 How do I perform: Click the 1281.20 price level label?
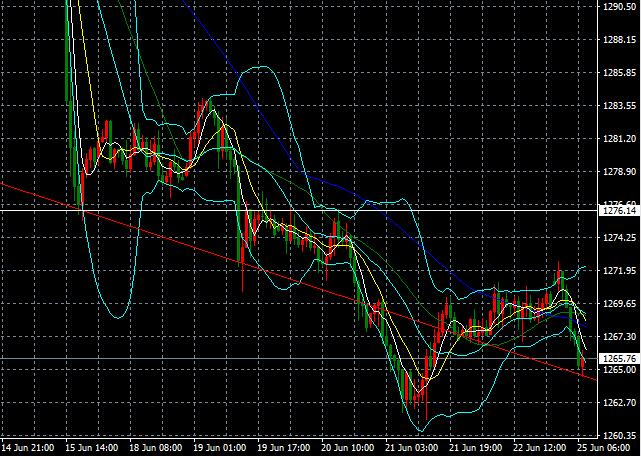619,139
